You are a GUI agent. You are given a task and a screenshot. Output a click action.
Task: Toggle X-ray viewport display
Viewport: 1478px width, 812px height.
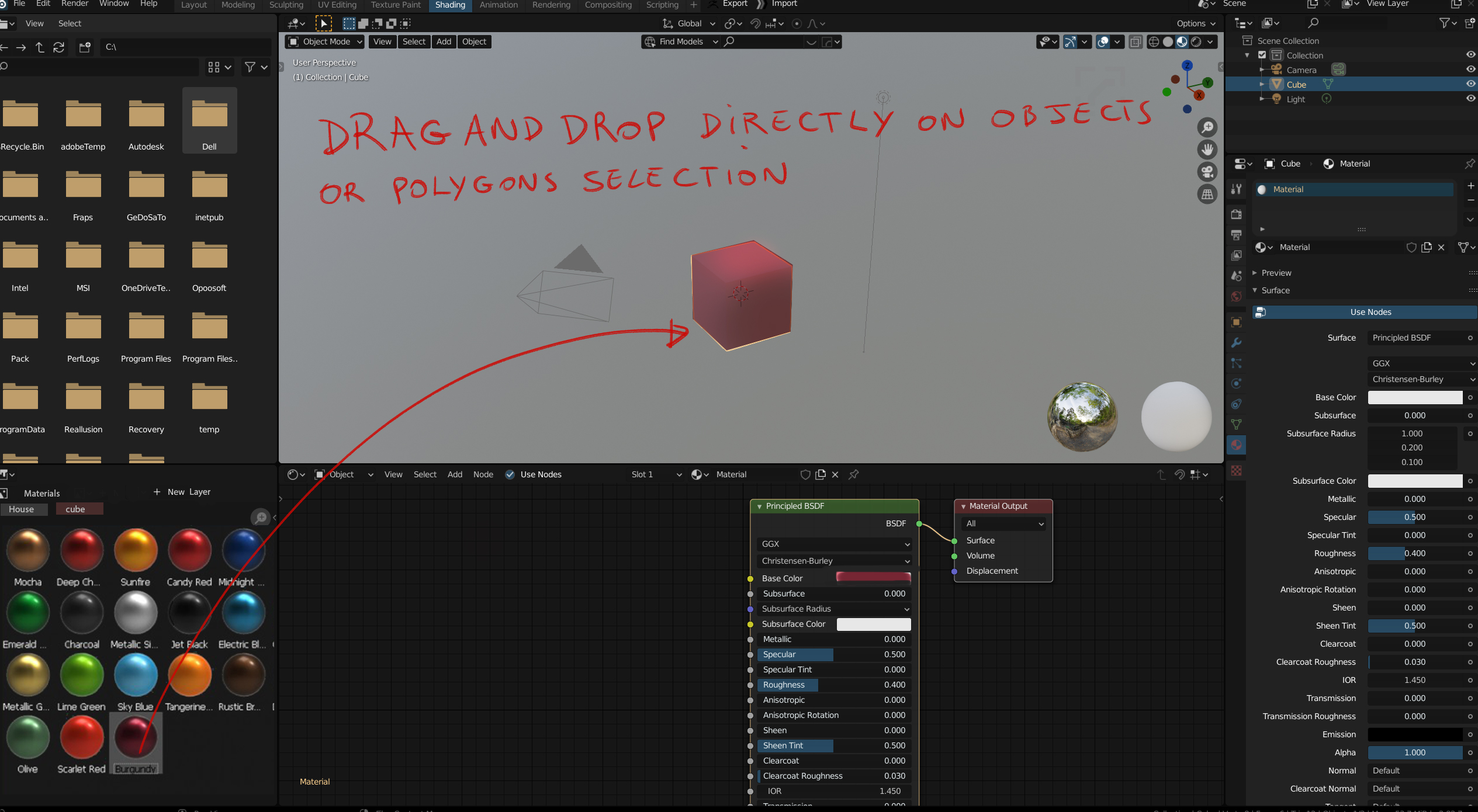1135,41
